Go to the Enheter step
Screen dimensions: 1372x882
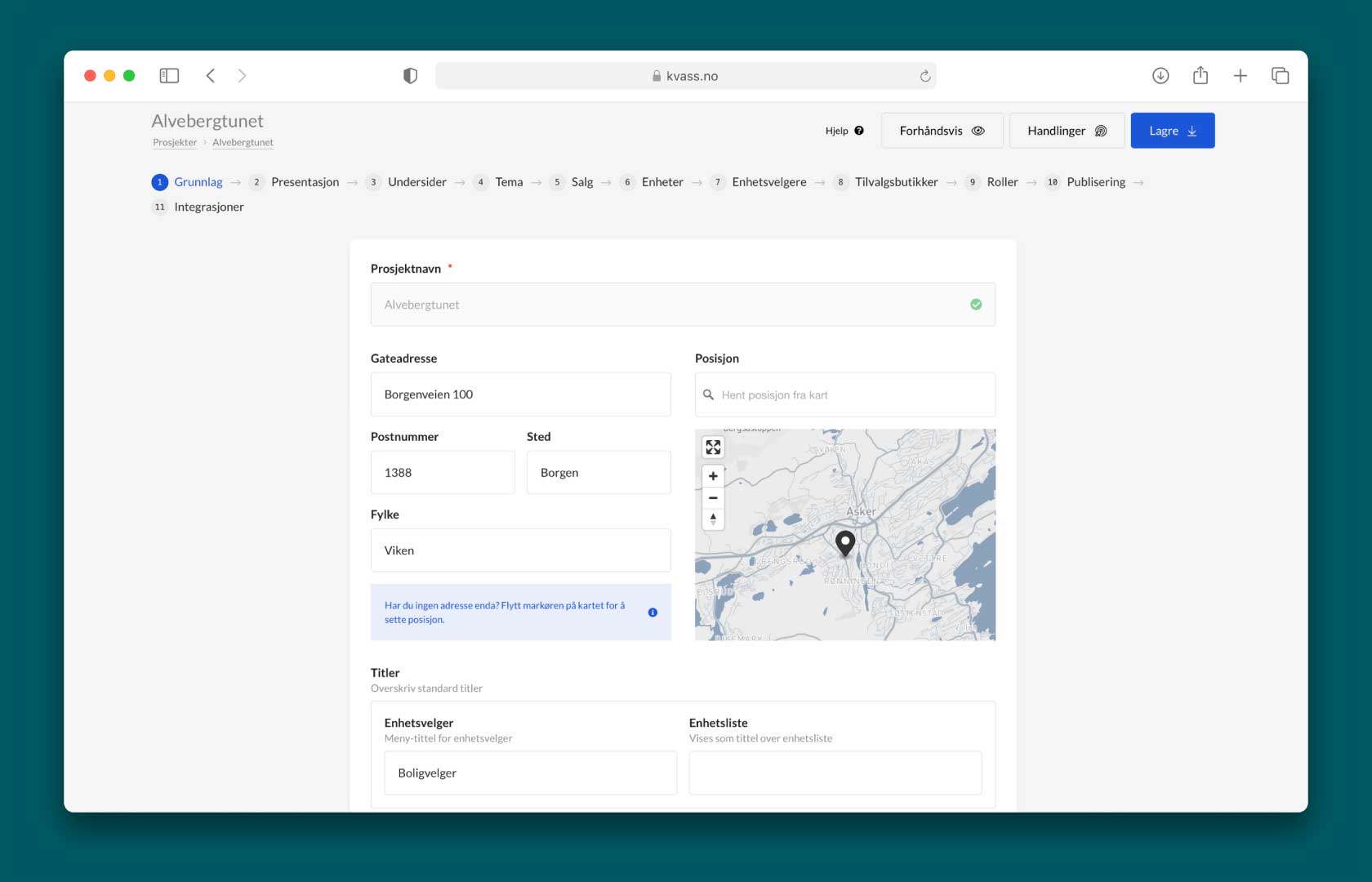[651, 182]
